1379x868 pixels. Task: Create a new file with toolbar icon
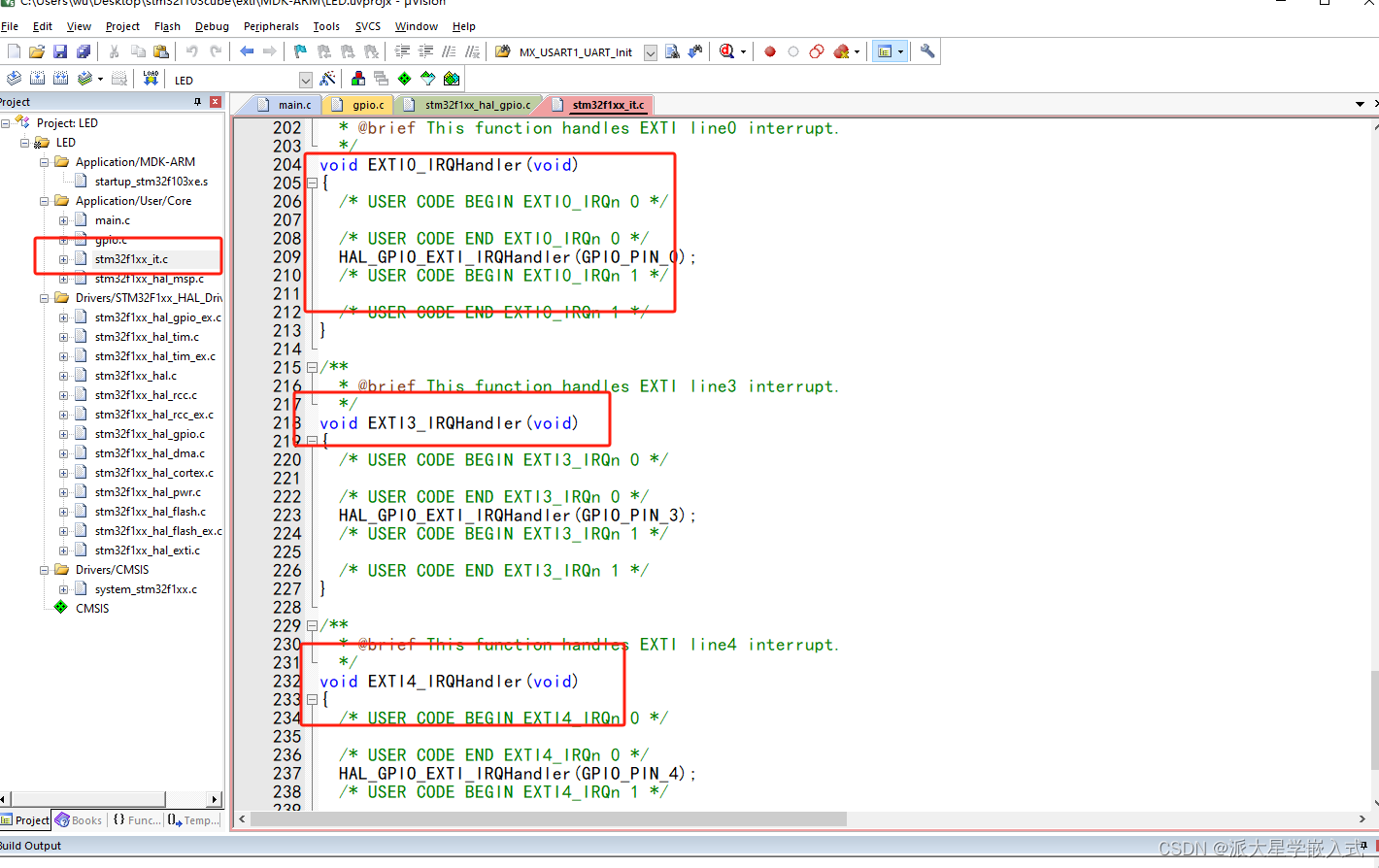[14, 51]
